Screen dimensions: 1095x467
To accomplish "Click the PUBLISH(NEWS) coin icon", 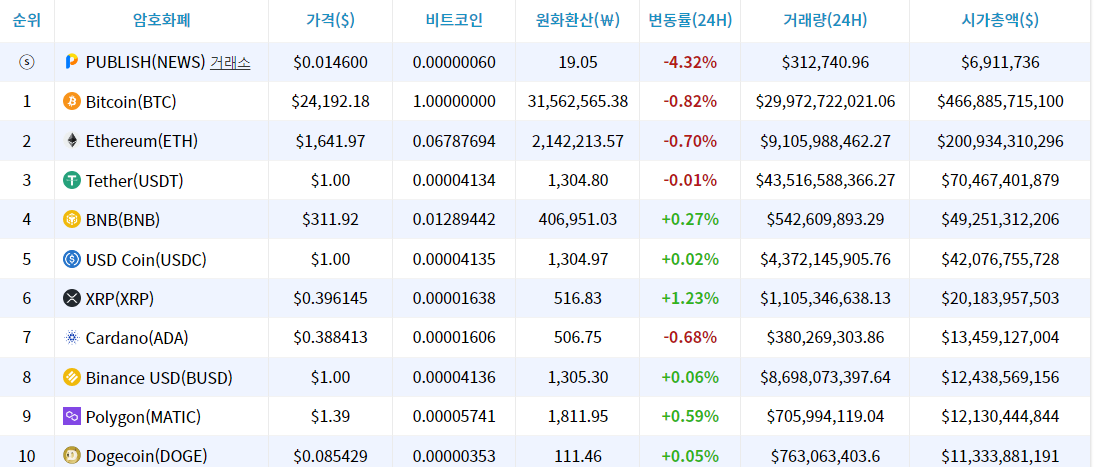I will click(71, 62).
